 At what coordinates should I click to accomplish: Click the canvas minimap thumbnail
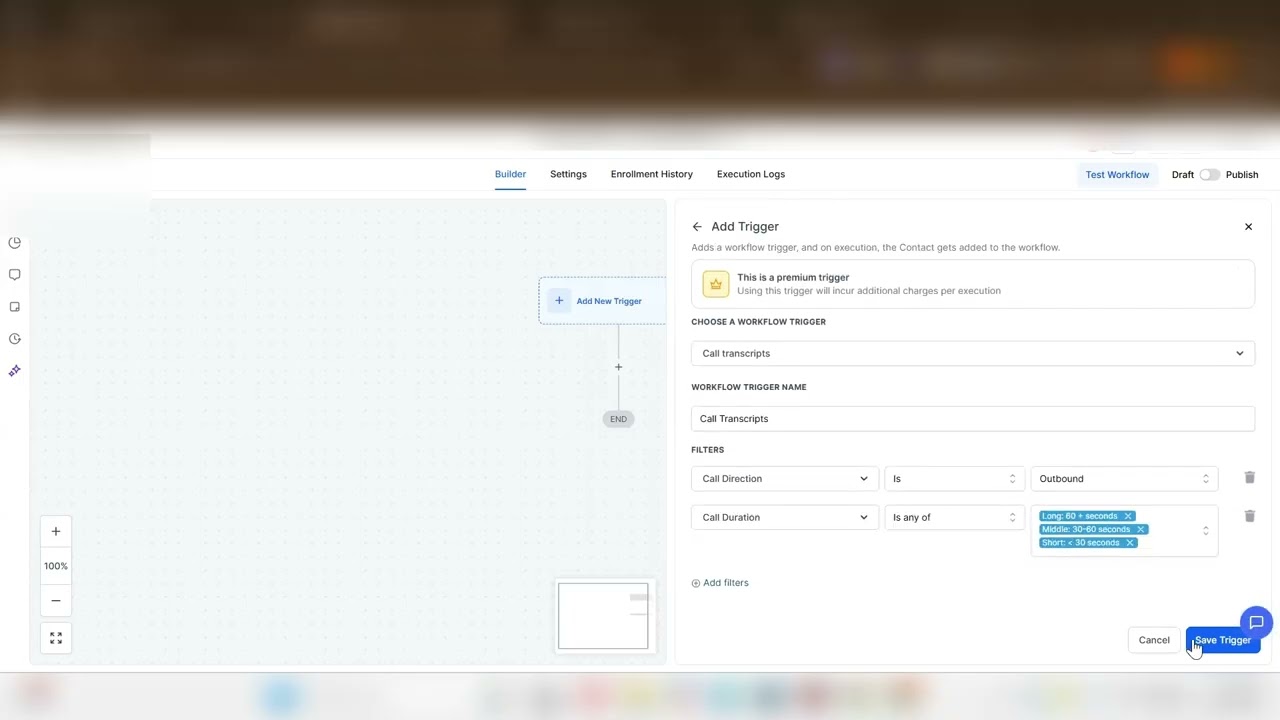pyautogui.click(x=603, y=616)
